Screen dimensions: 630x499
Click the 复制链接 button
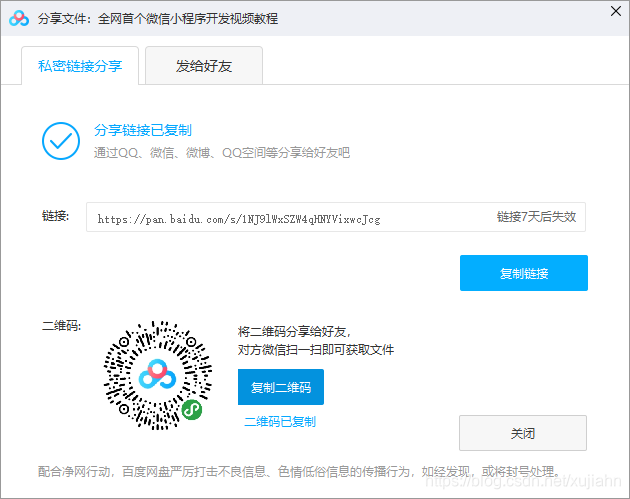(x=524, y=273)
